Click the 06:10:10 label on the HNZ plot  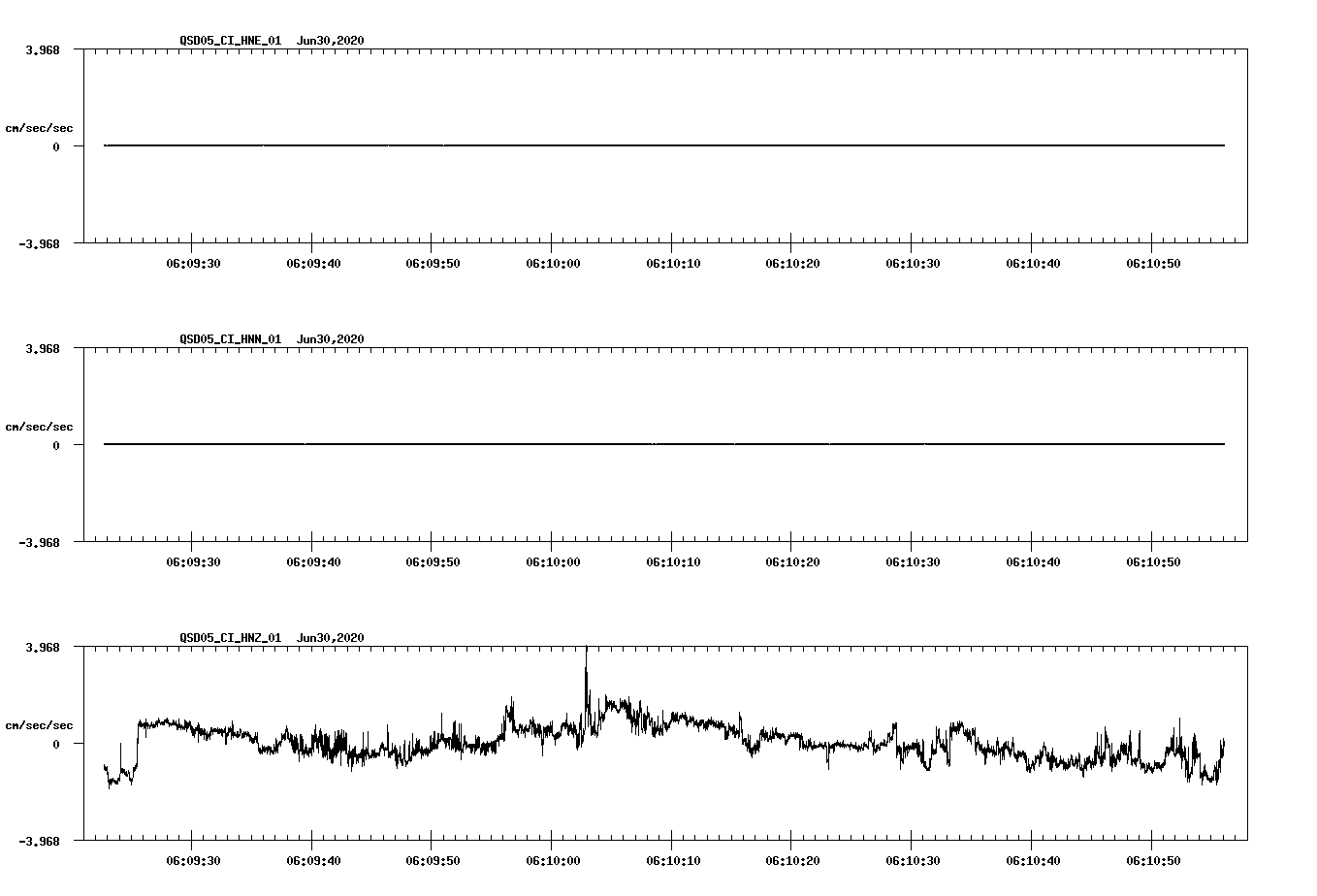[x=673, y=861]
